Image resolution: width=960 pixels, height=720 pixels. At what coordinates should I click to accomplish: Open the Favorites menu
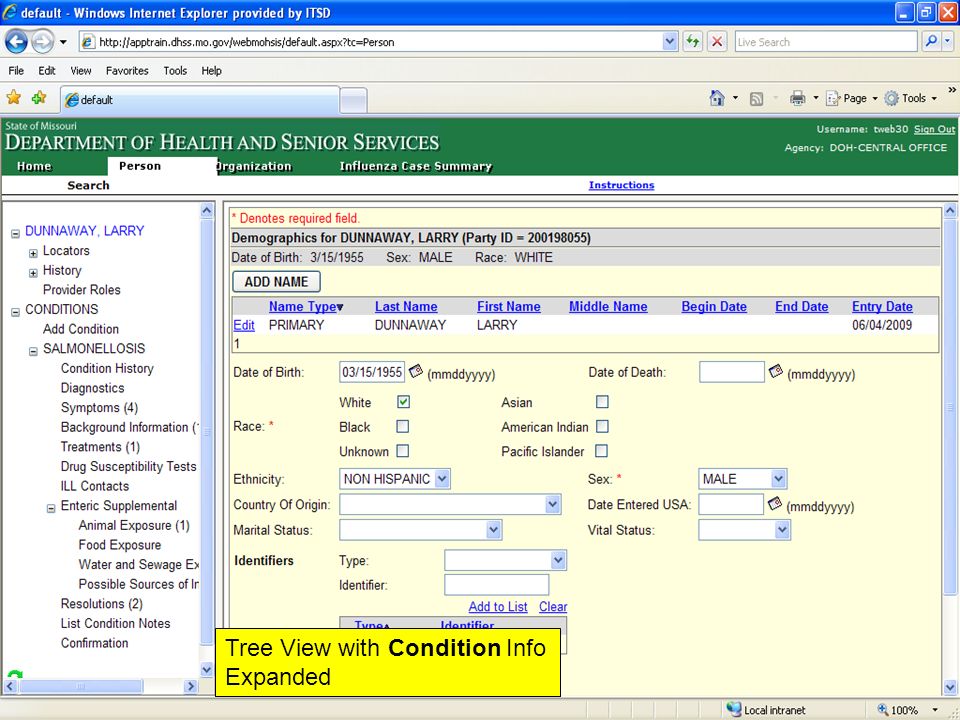pos(127,70)
